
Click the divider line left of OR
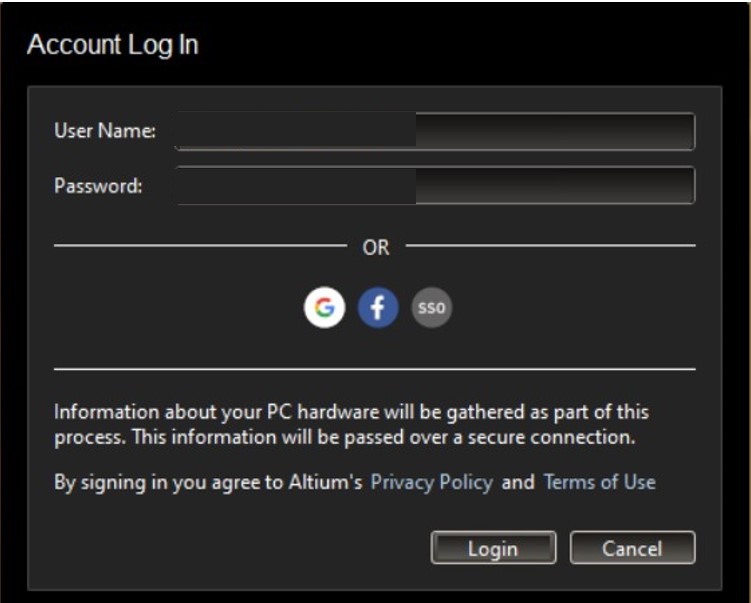(x=200, y=245)
